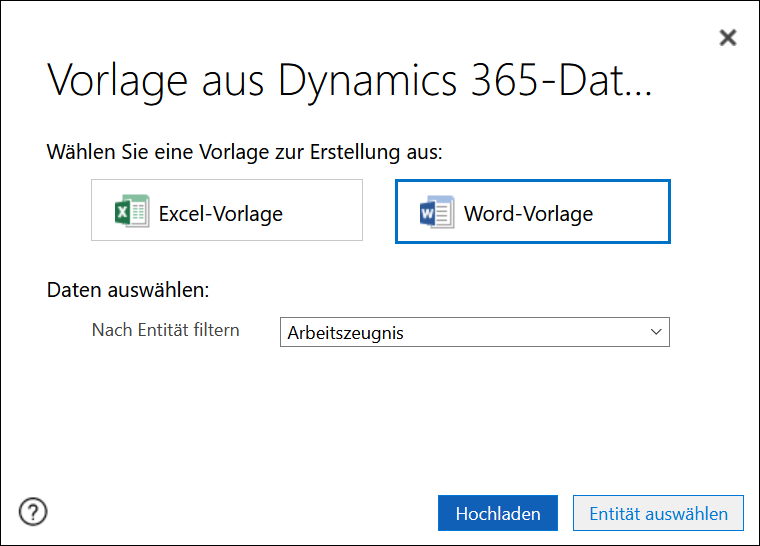Open help via the question mark icon

pos(33,512)
